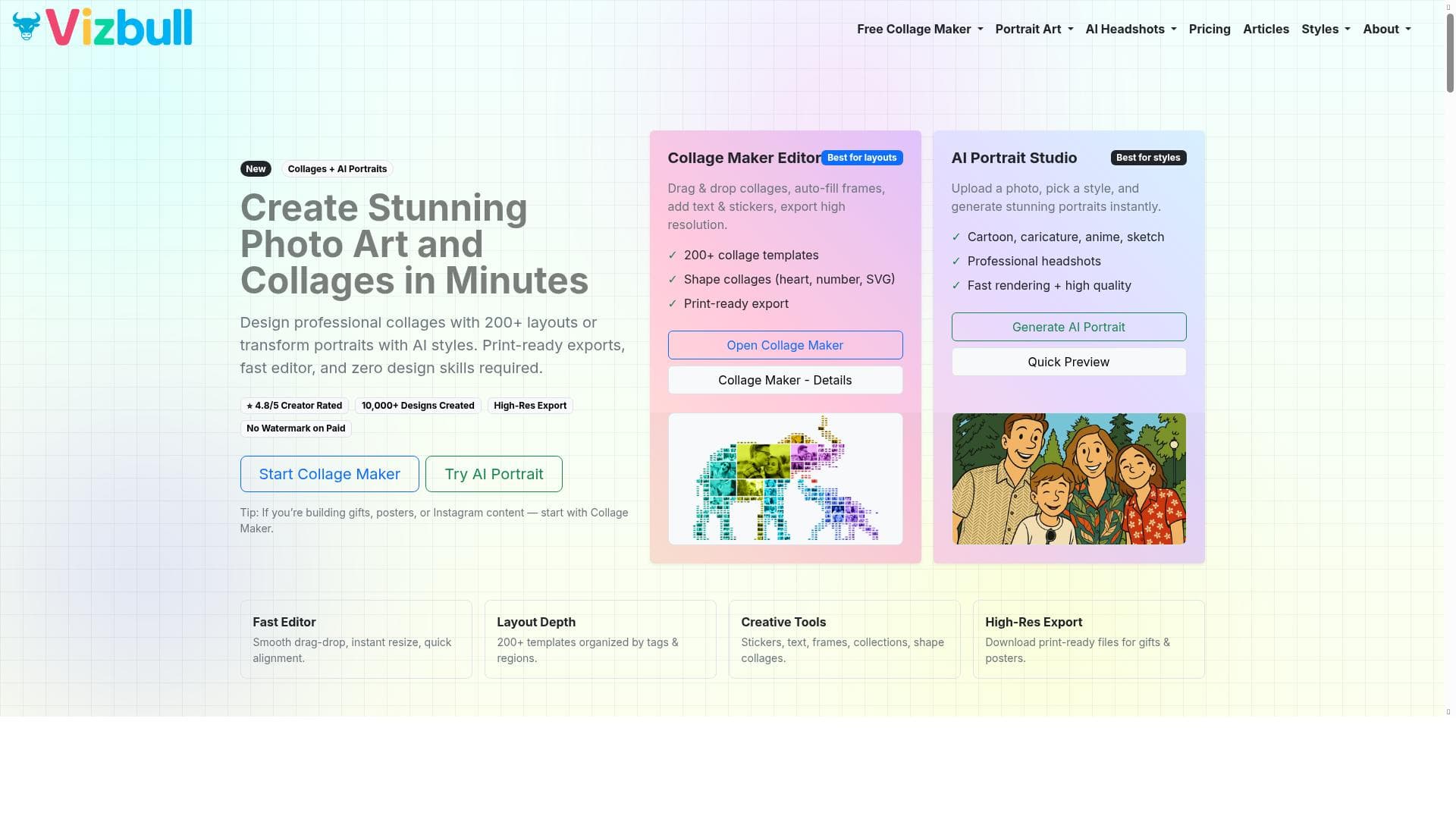This screenshot has height=819, width=1456.
Task: Open the Portrait Art dropdown menu
Action: pos(1034,29)
